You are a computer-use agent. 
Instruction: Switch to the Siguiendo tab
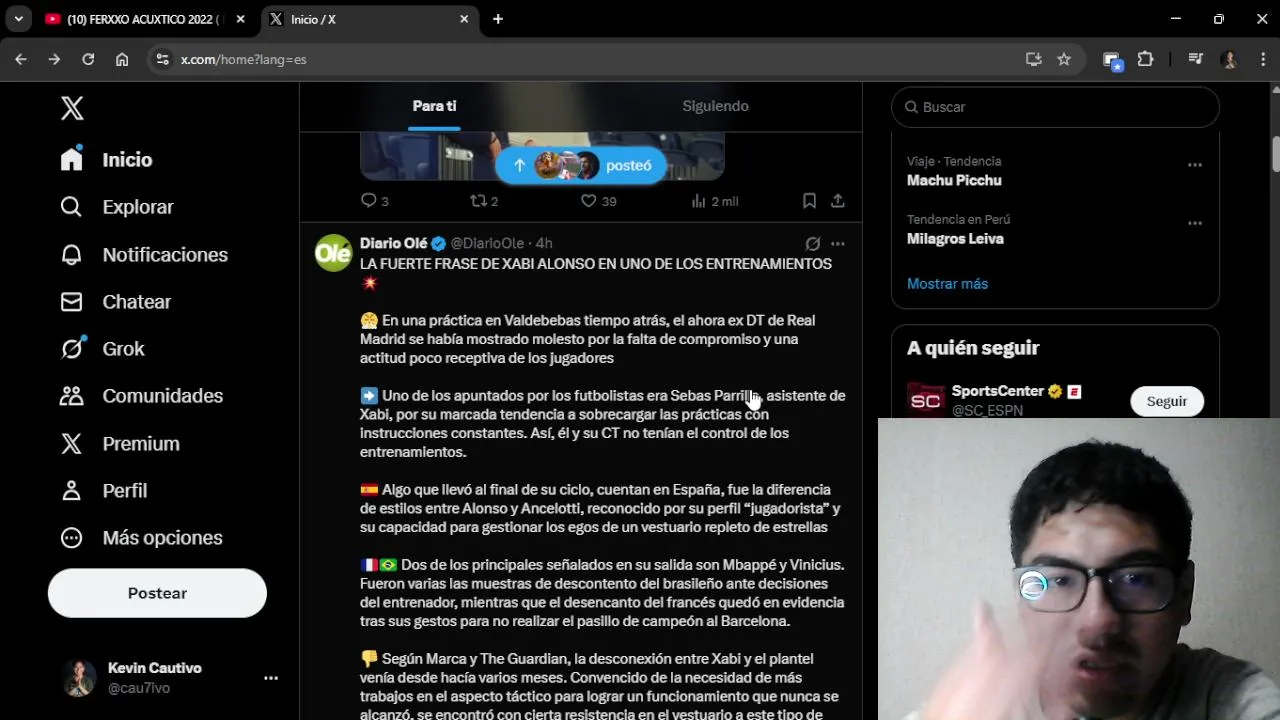pos(715,106)
